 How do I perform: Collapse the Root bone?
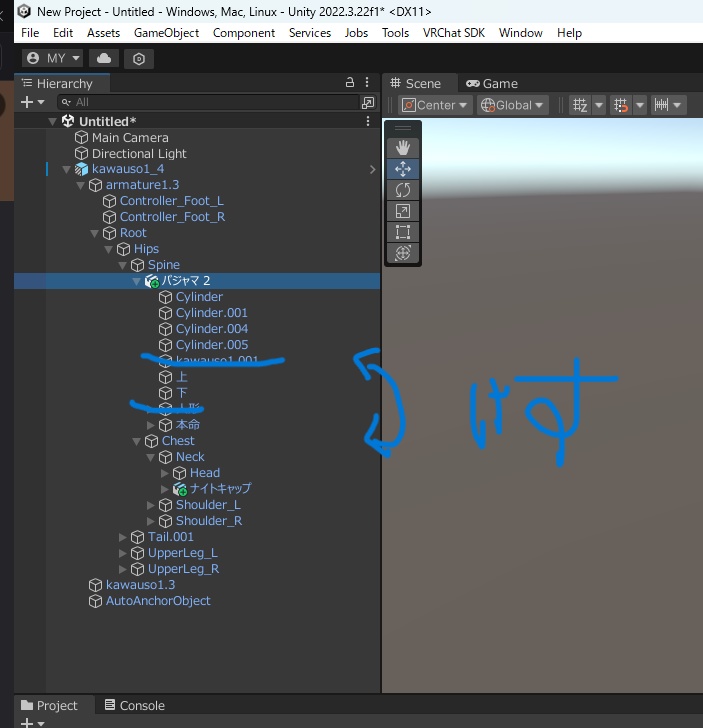94,234
